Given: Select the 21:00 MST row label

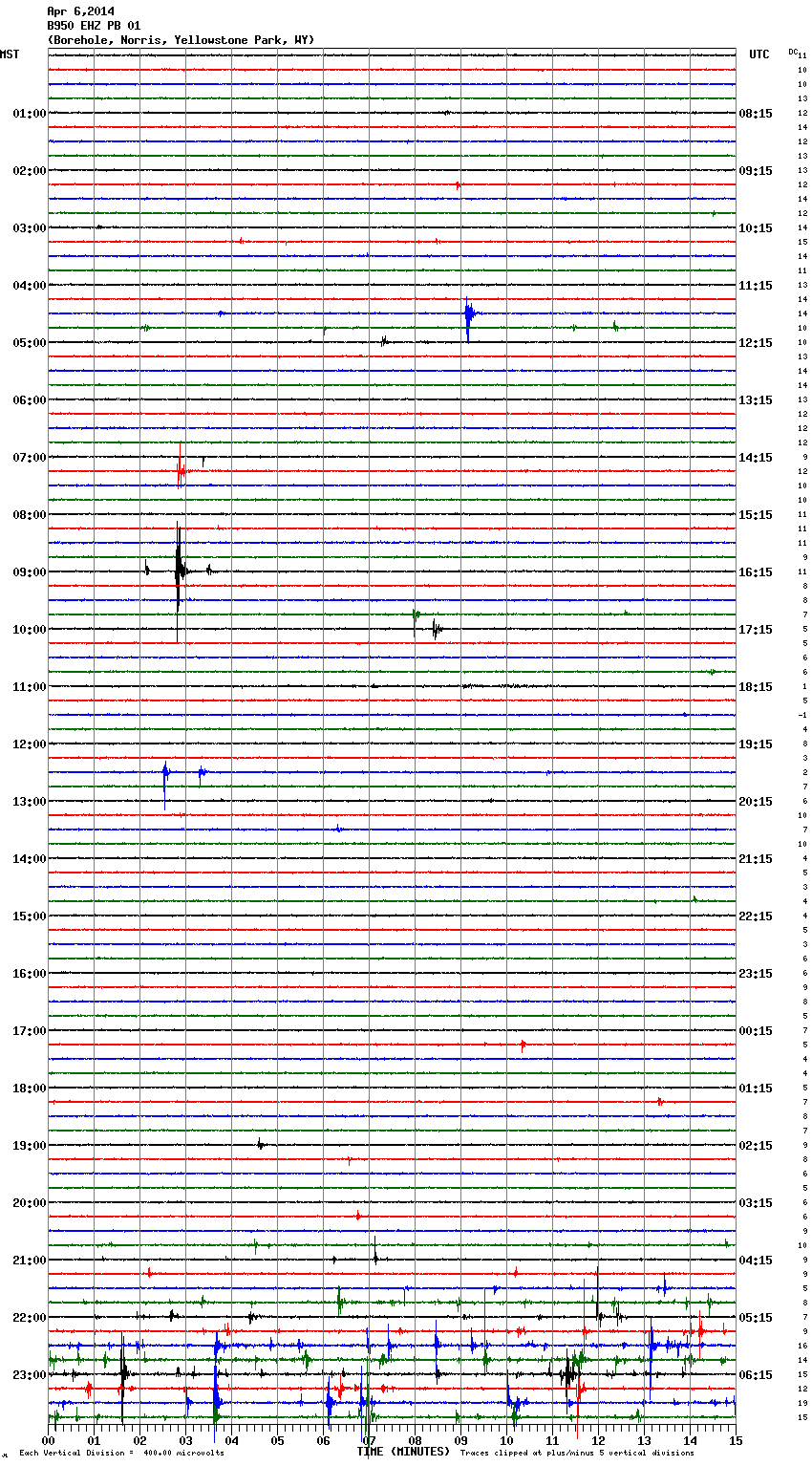Looking at the screenshot, I should (29, 1261).
